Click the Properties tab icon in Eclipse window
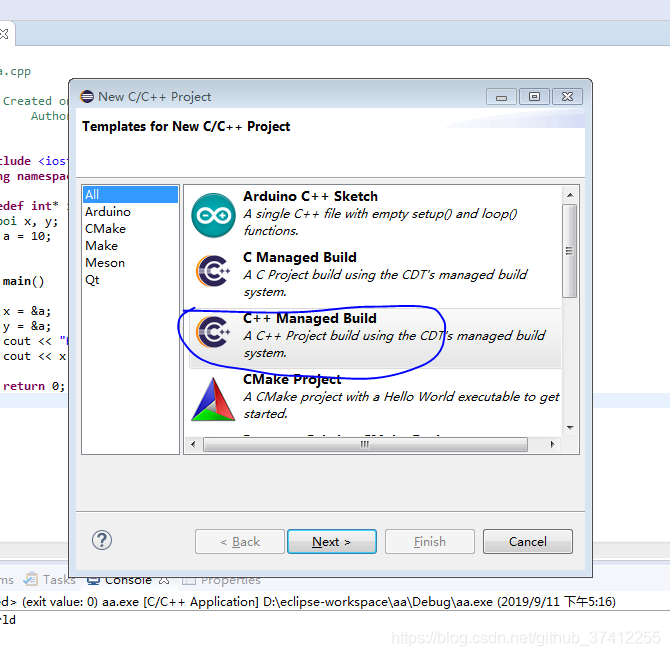670x656 pixels. coord(188,580)
